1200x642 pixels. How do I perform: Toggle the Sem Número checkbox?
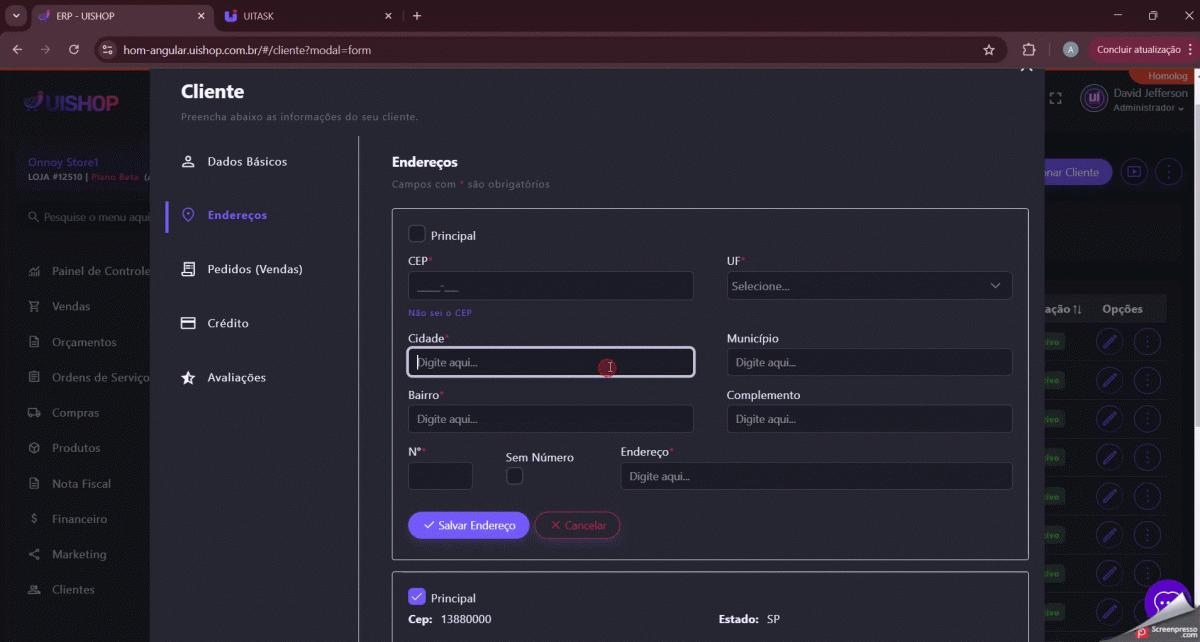click(515, 476)
